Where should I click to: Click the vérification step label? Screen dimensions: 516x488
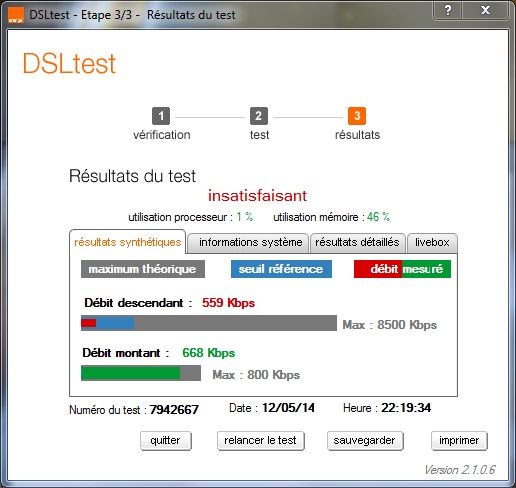click(162, 135)
